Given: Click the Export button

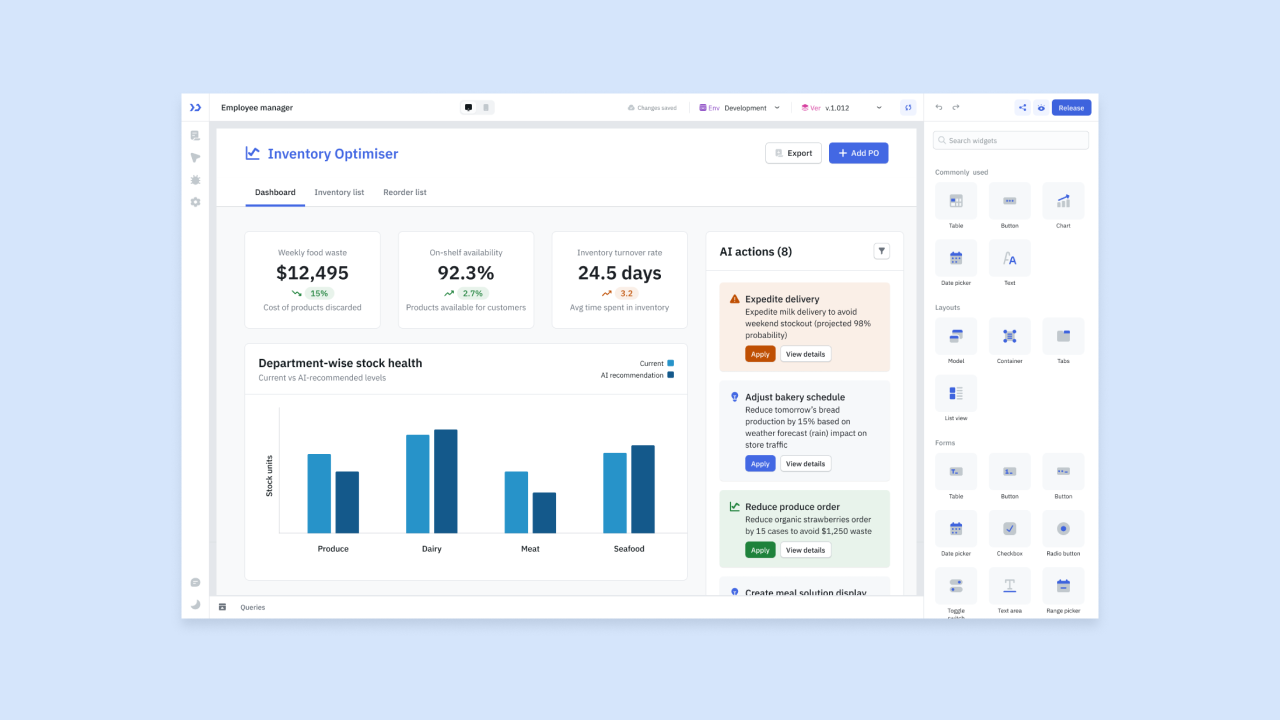Looking at the screenshot, I should 793,153.
